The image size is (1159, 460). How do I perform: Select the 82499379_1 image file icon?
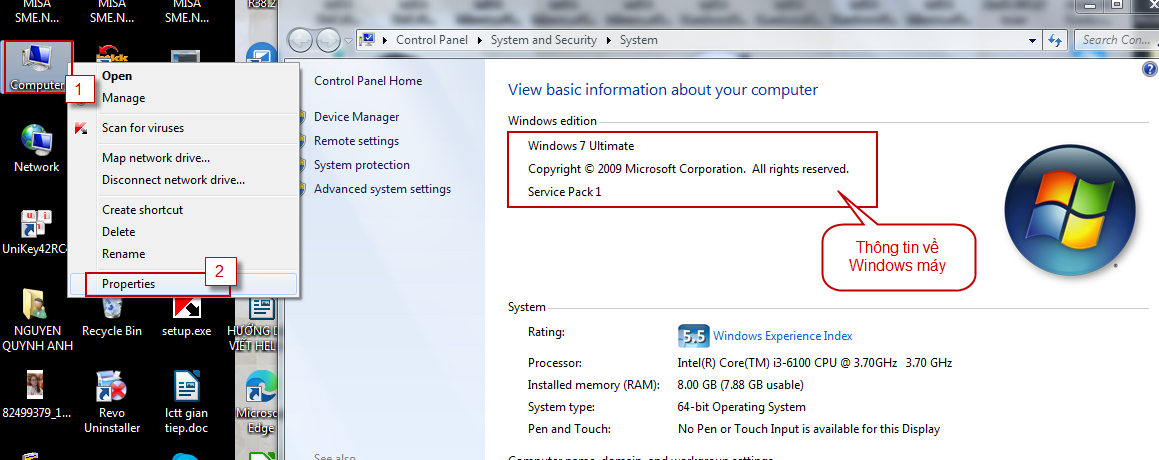(x=36, y=394)
